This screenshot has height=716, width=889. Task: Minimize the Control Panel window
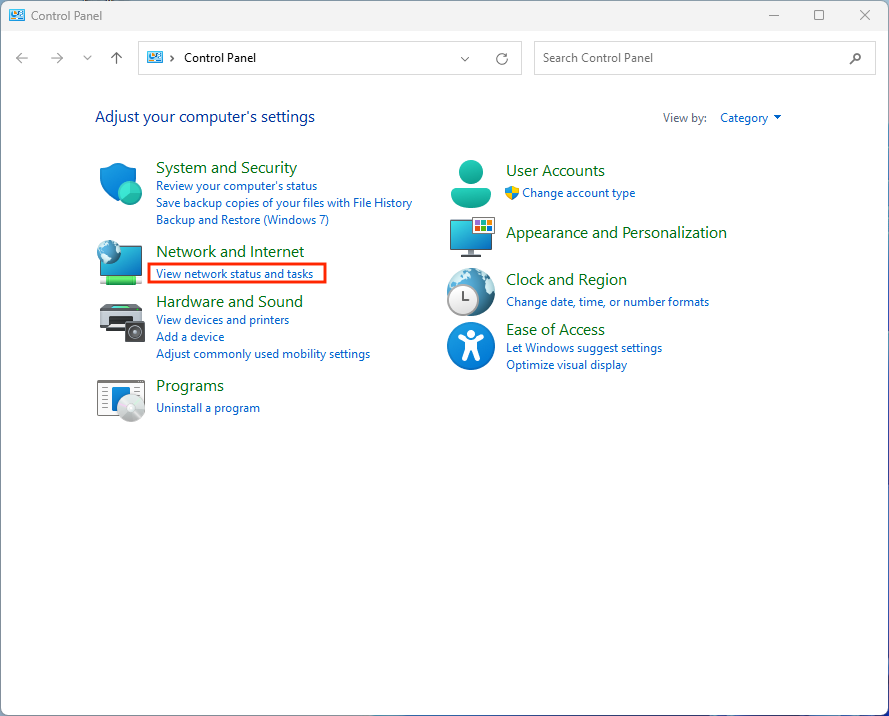click(774, 15)
